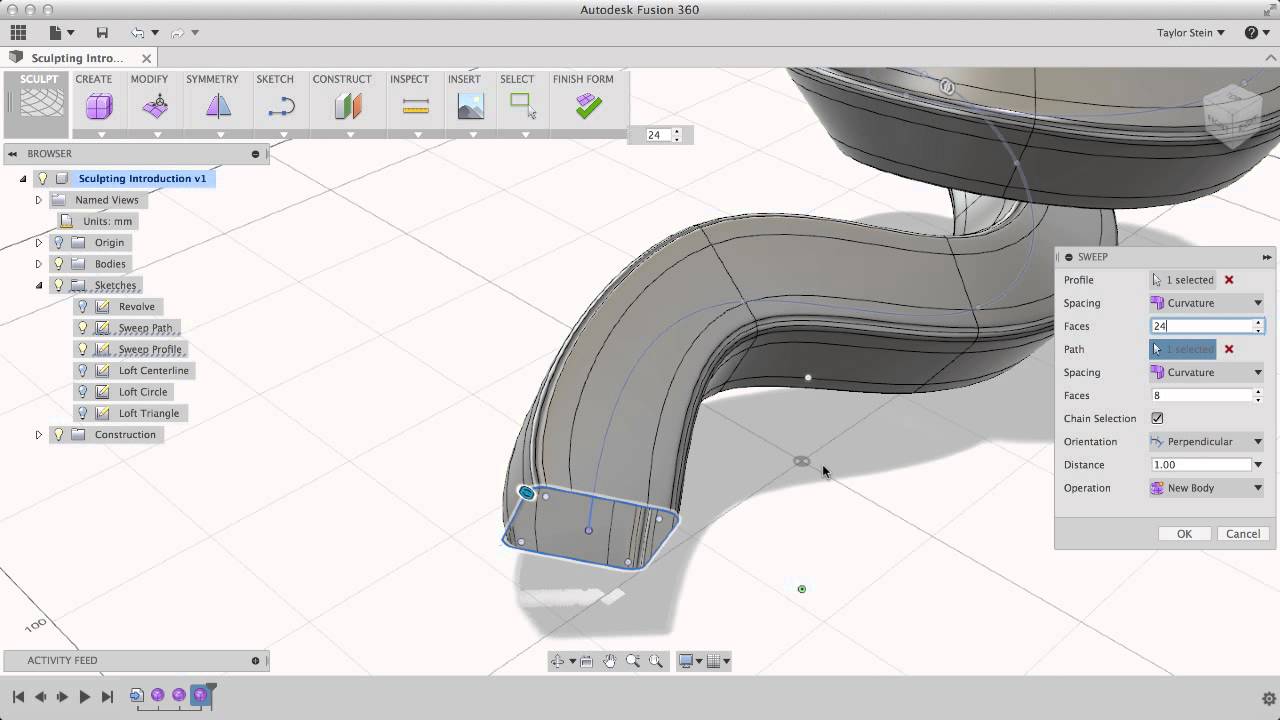
Task: Activate the Zoom Window (Fit) tool
Action: (x=656, y=661)
